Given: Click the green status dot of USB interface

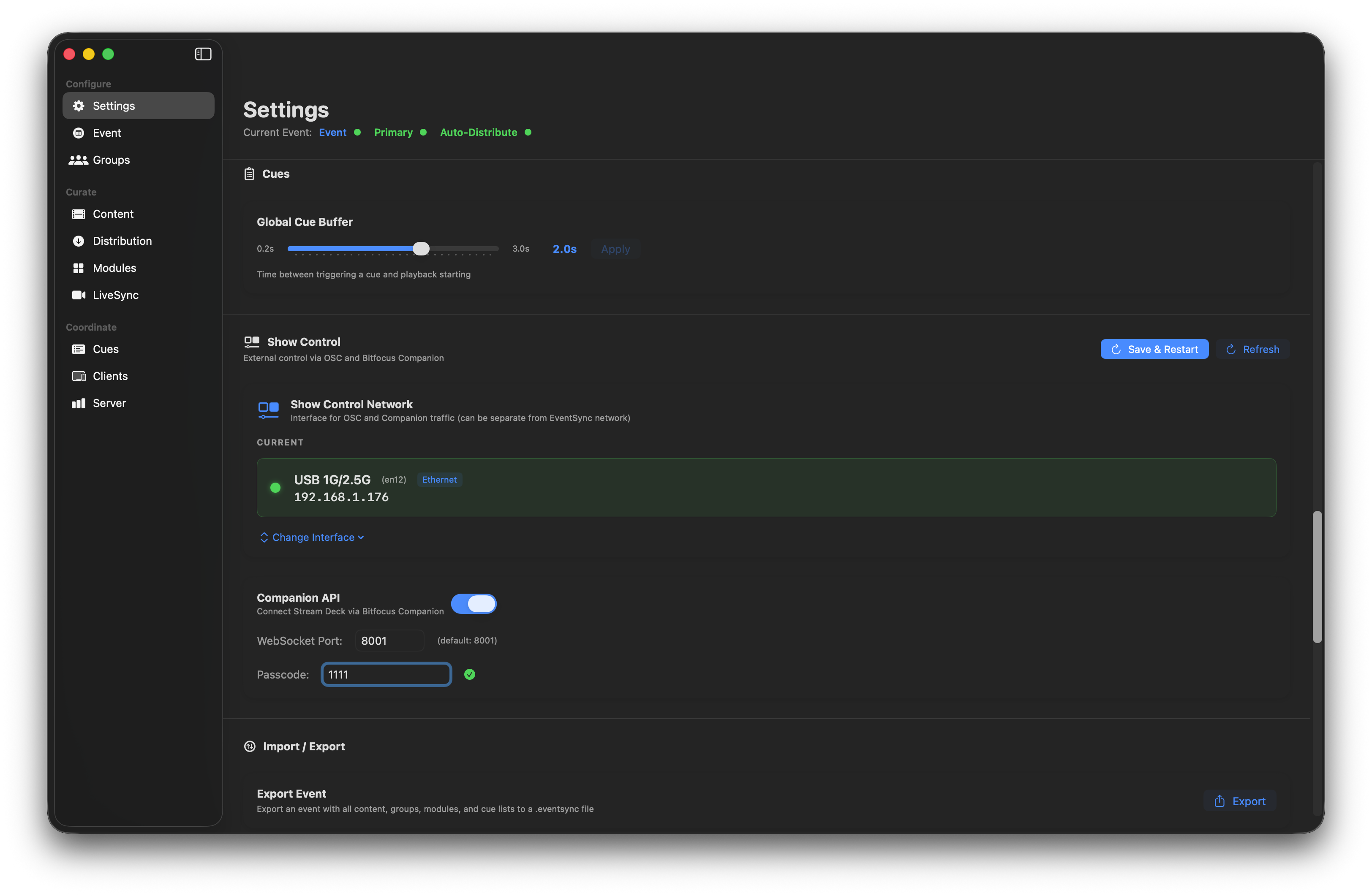Looking at the screenshot, I should [x=275, y=488].
